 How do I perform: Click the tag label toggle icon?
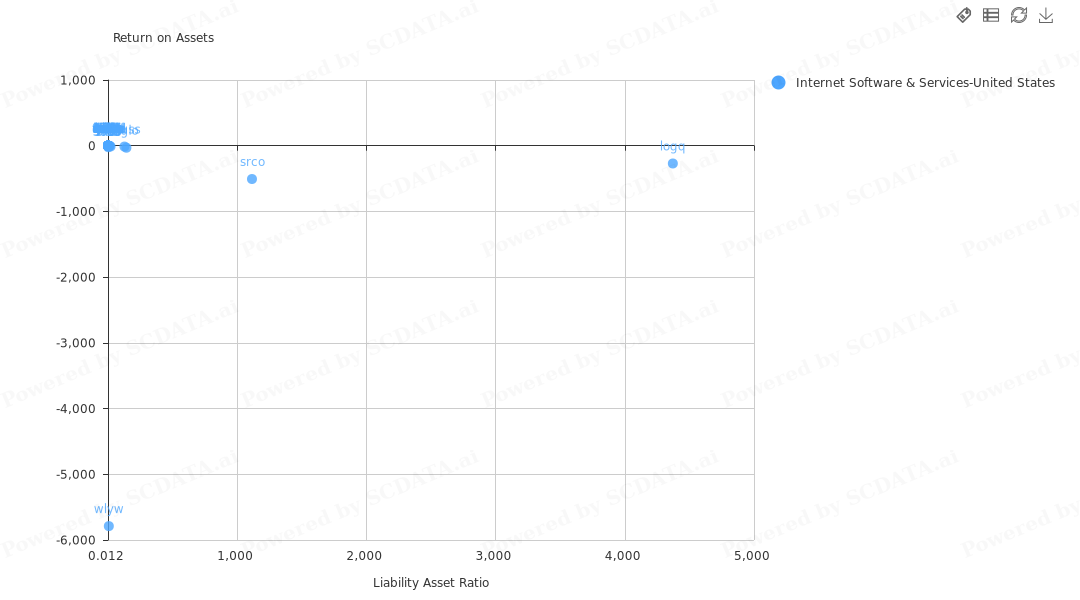pyautogui.click(x=964, y=15)
